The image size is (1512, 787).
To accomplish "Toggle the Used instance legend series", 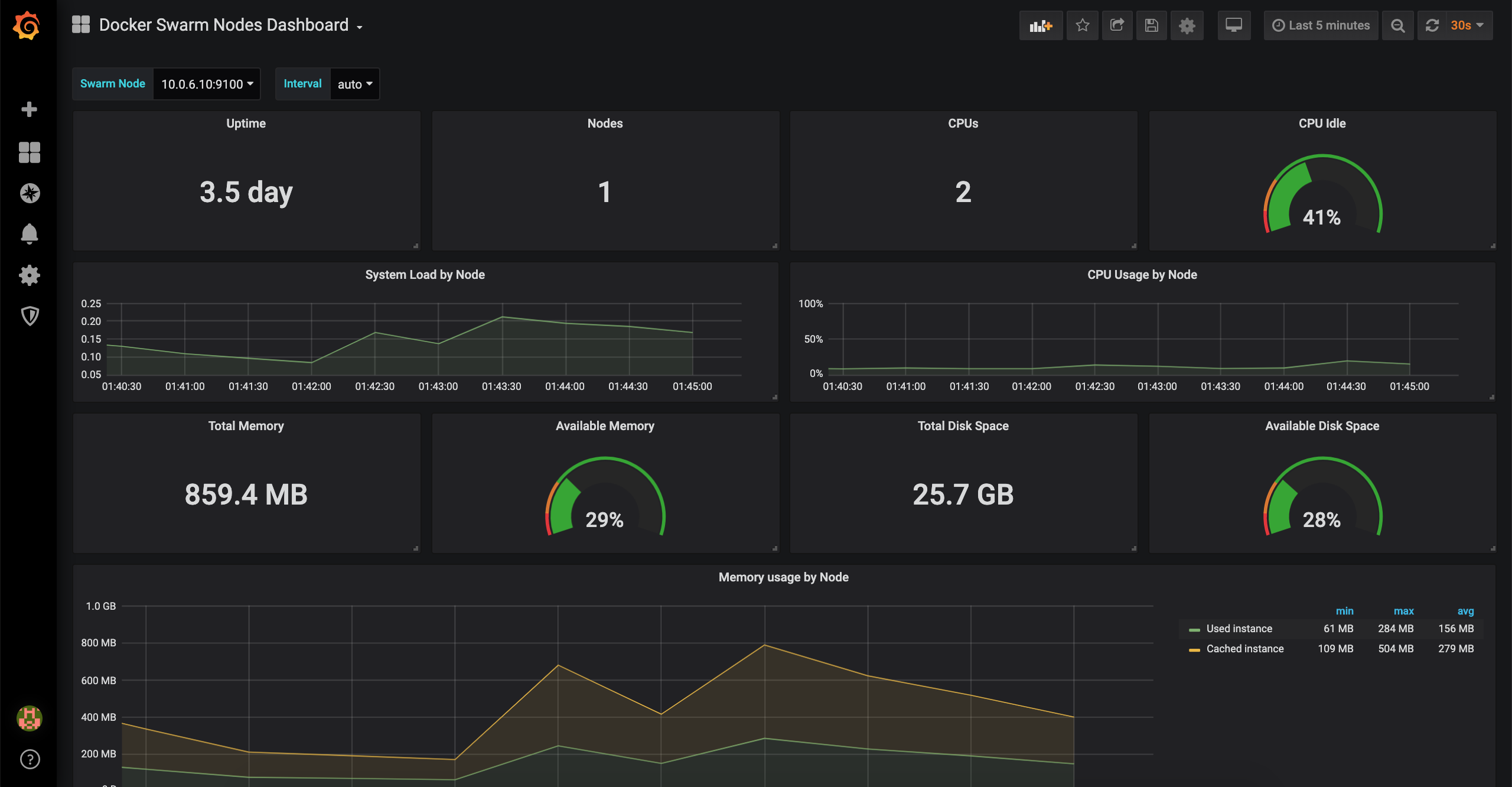I will pyautogui.click(x=1239, y=629).
